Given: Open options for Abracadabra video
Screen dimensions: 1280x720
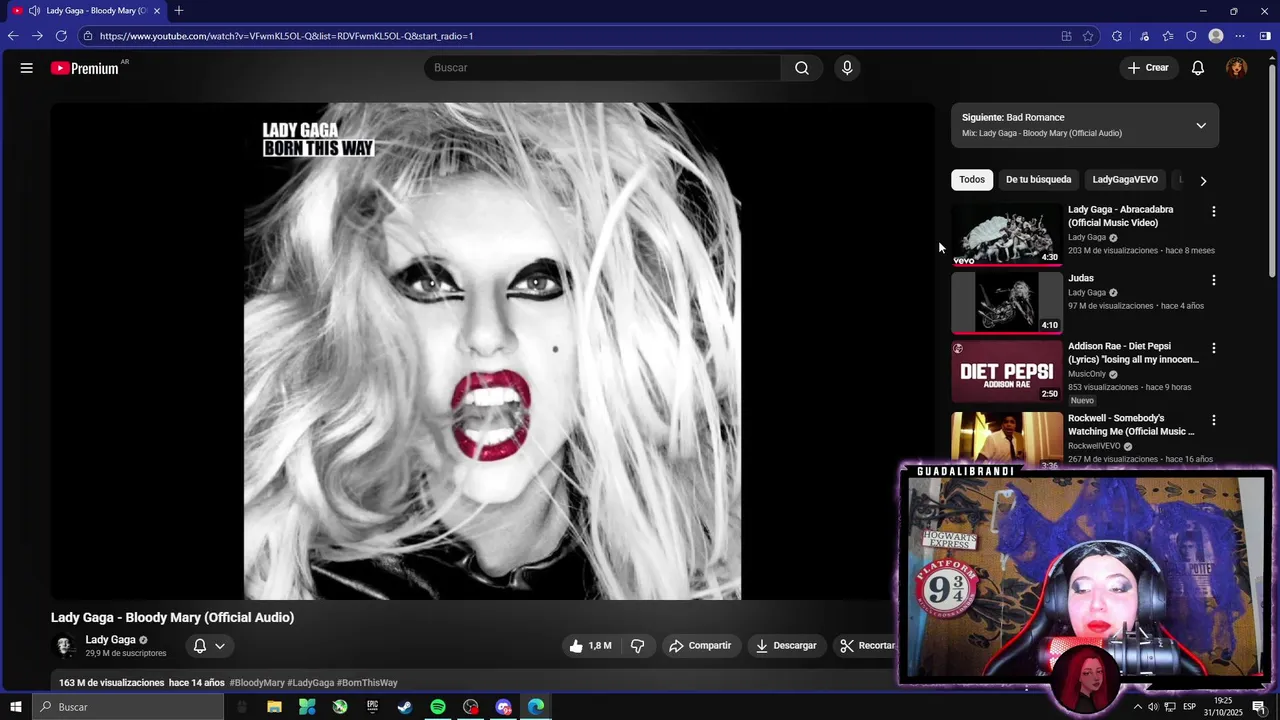Looking at the screenshot, I should tap(1214, 212).
